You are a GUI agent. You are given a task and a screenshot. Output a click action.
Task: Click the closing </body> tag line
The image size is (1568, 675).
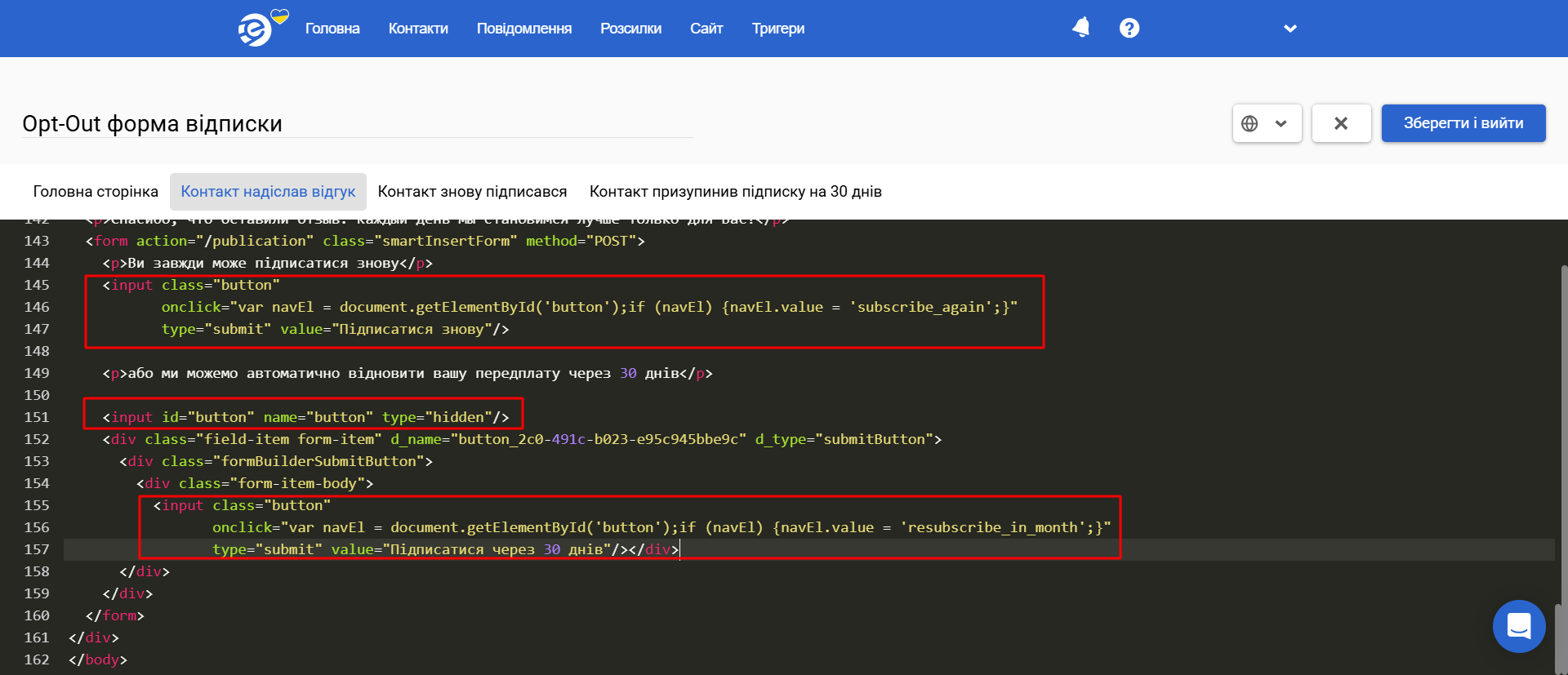coord(98,659)
